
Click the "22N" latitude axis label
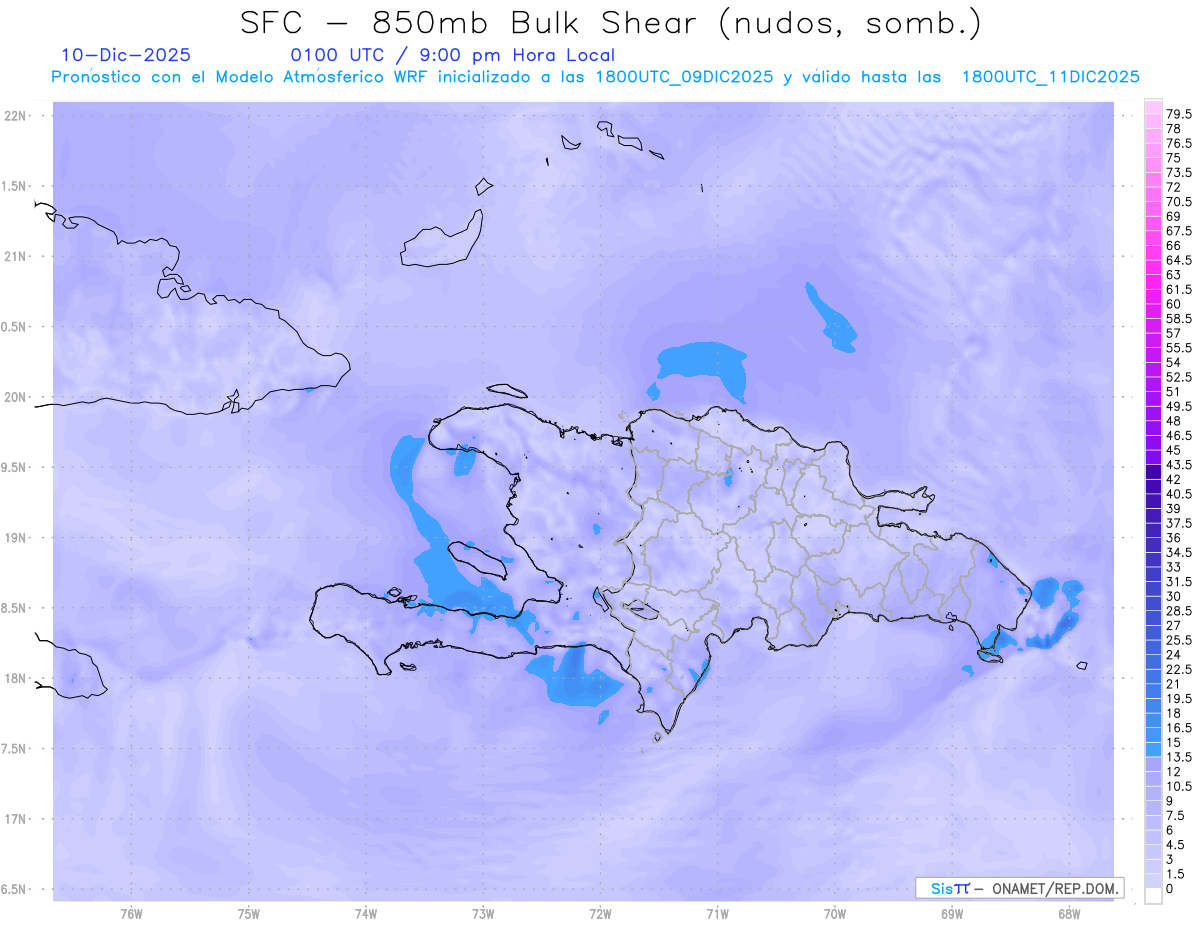pos(15,115)
